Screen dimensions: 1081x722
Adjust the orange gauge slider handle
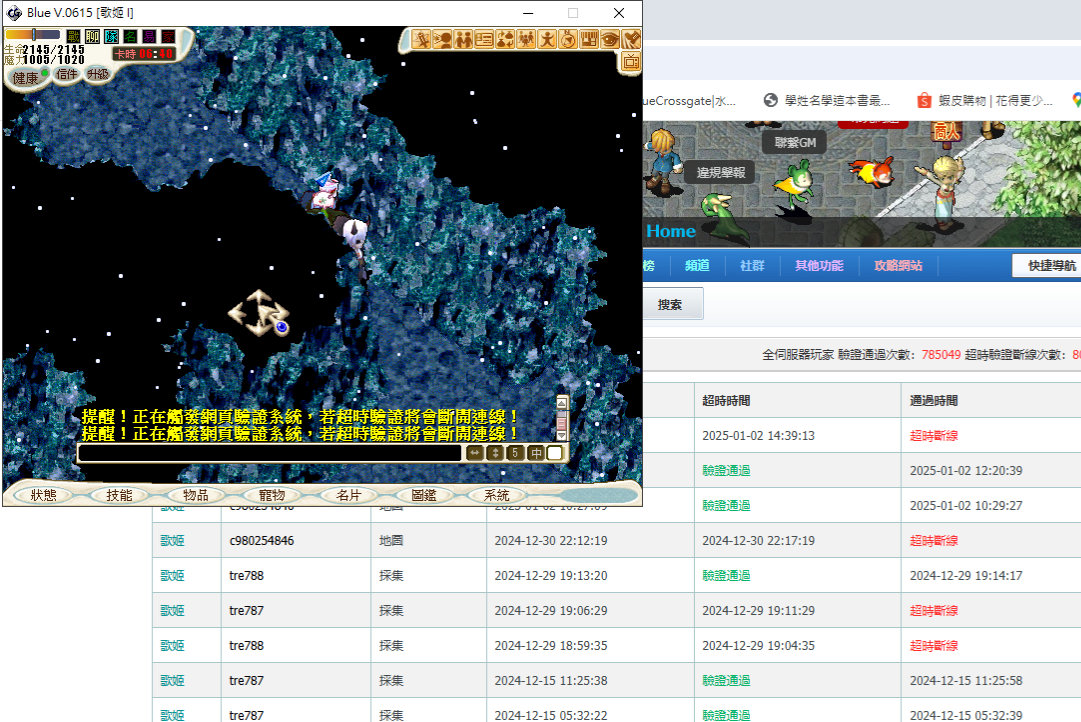click(34, 34)
